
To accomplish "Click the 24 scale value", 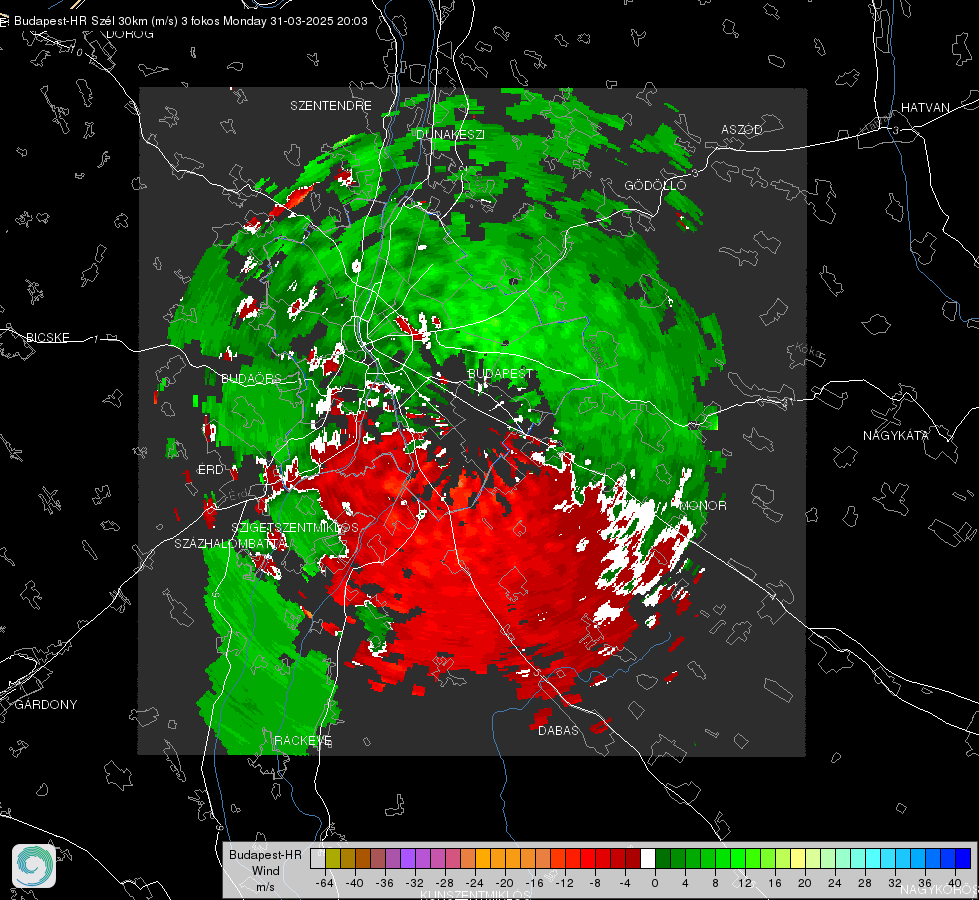I will click(x=835, y=883).
